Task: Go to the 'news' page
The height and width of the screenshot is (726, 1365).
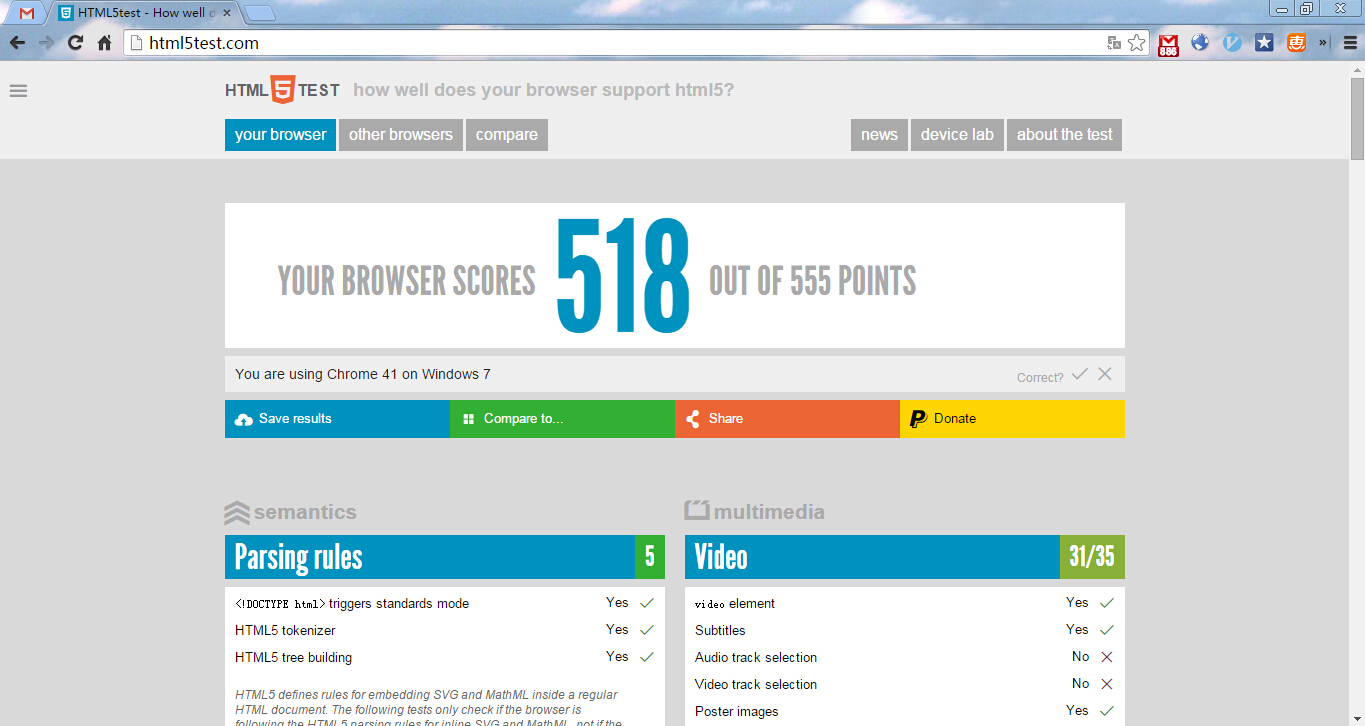Action: point(879,135)
